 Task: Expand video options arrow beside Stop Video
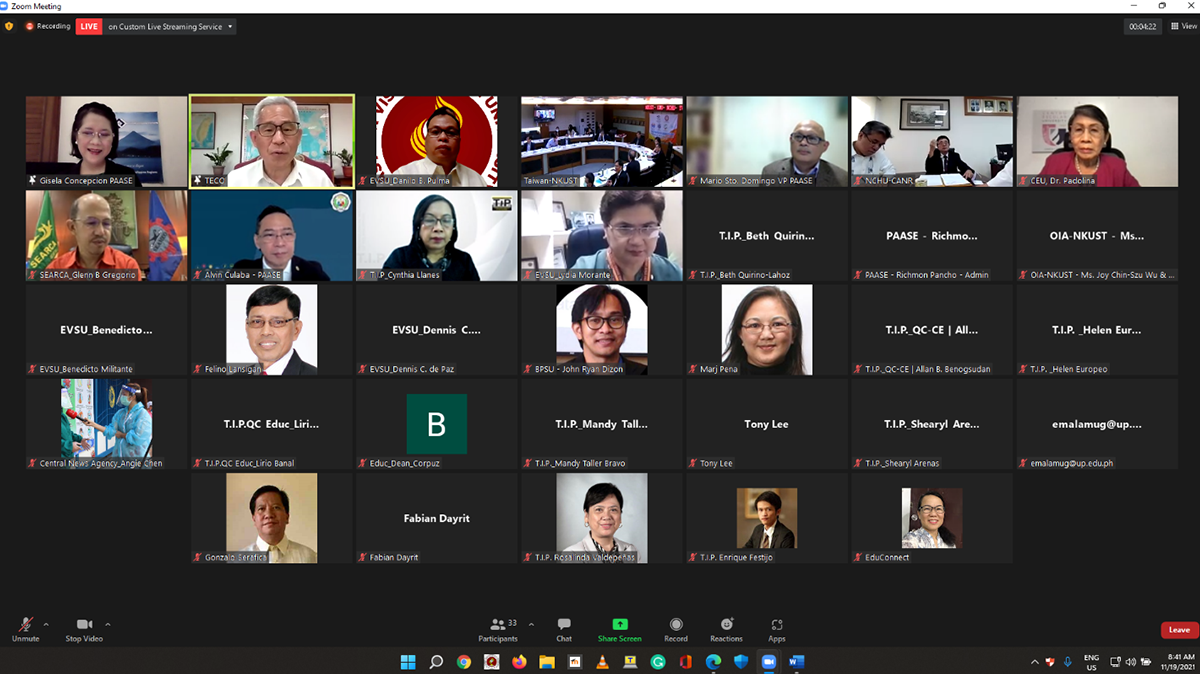click(x=108, y=625)
